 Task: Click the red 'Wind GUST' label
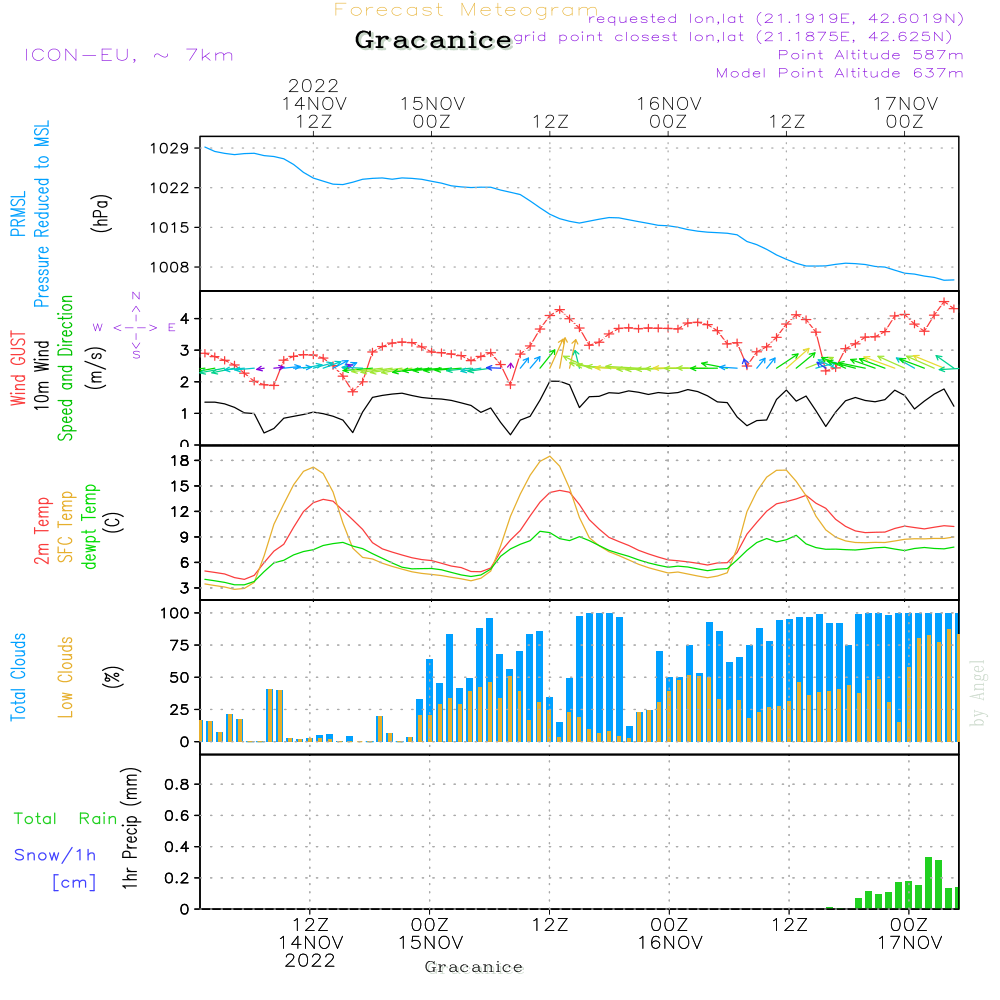pyautogui.click(x=18, y=368)
